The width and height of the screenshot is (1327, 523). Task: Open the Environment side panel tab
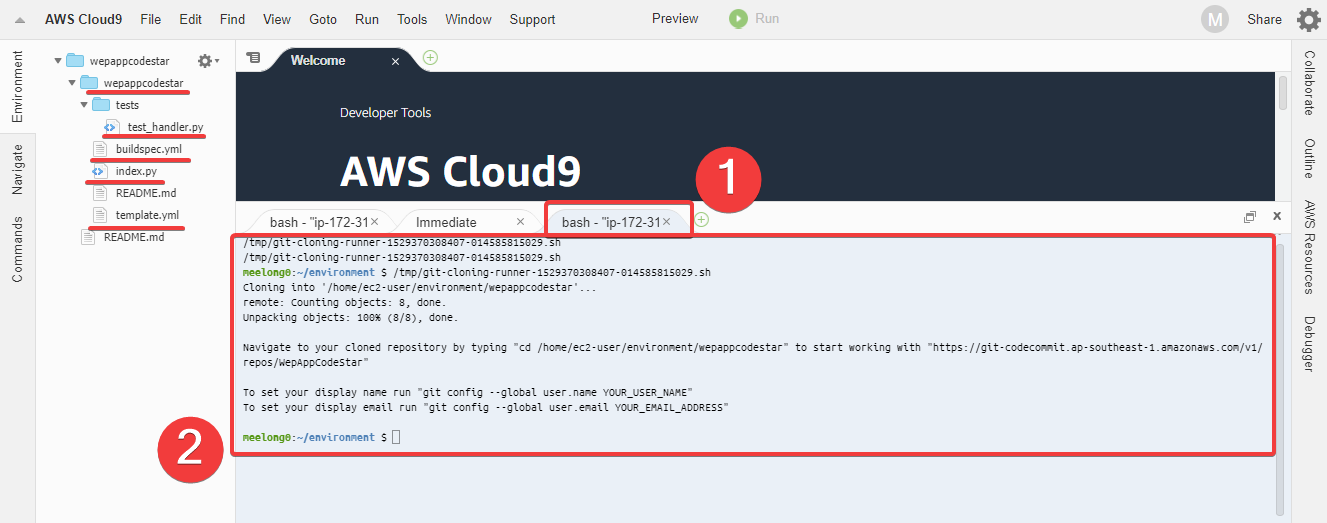point(17,87)
